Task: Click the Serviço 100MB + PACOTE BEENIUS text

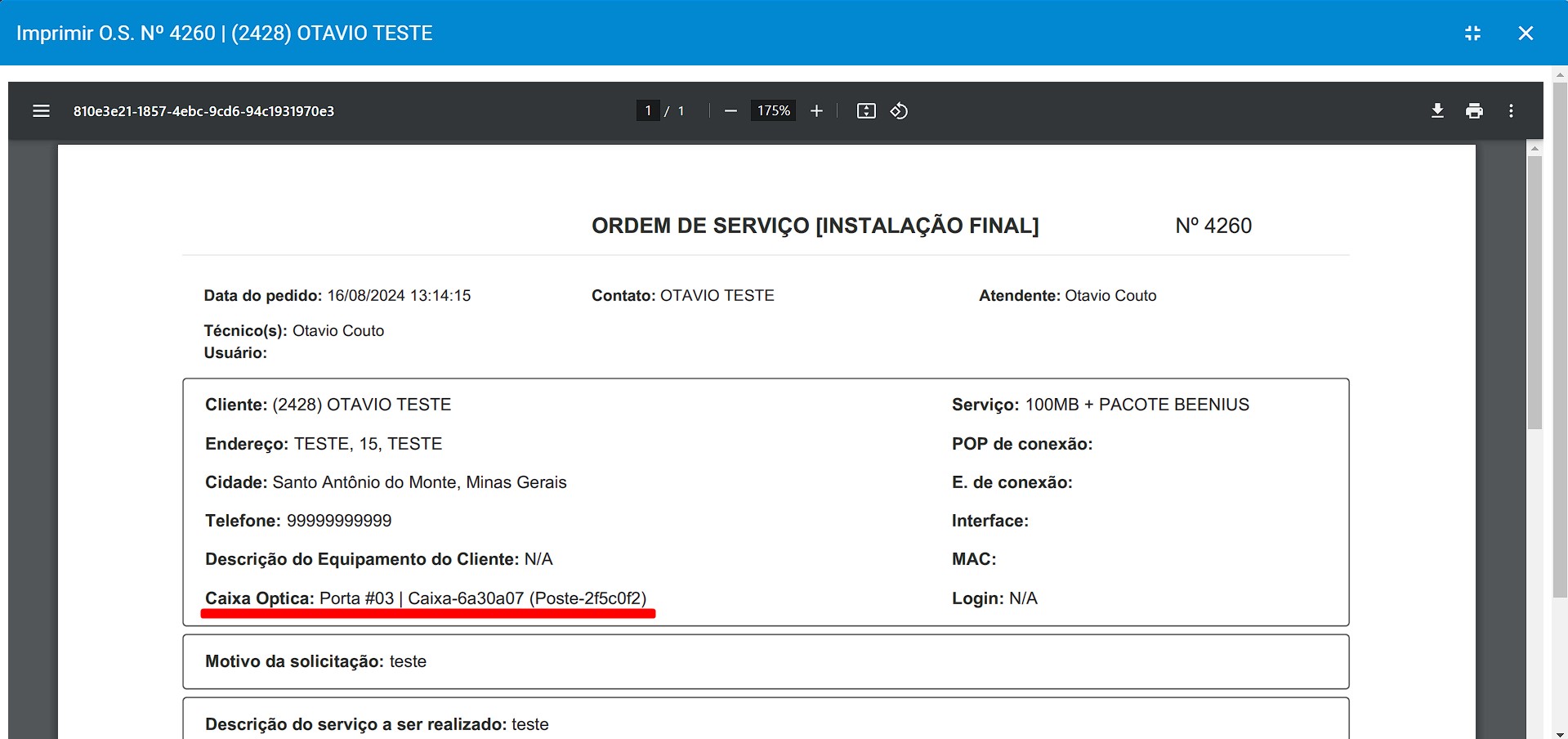Action: point(1100,405)
